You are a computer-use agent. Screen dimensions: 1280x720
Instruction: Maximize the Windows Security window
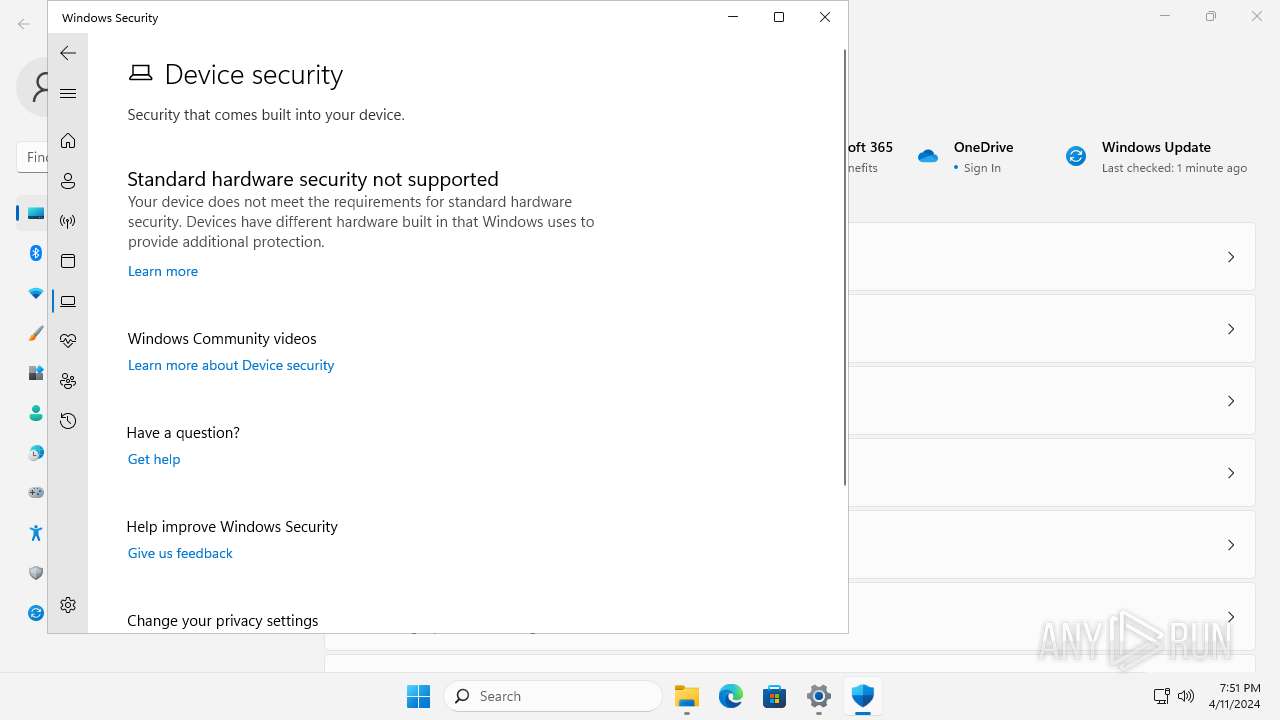[779, 17]
